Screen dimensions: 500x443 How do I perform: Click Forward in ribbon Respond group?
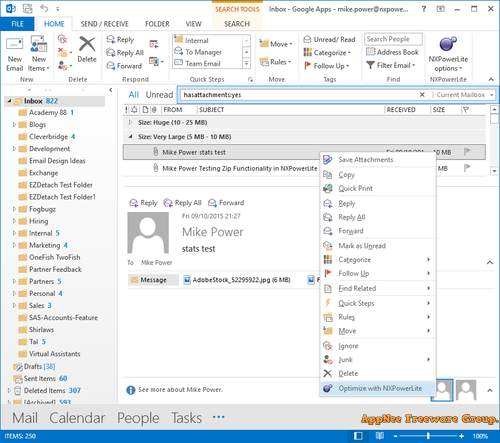[x=124, y=66]
